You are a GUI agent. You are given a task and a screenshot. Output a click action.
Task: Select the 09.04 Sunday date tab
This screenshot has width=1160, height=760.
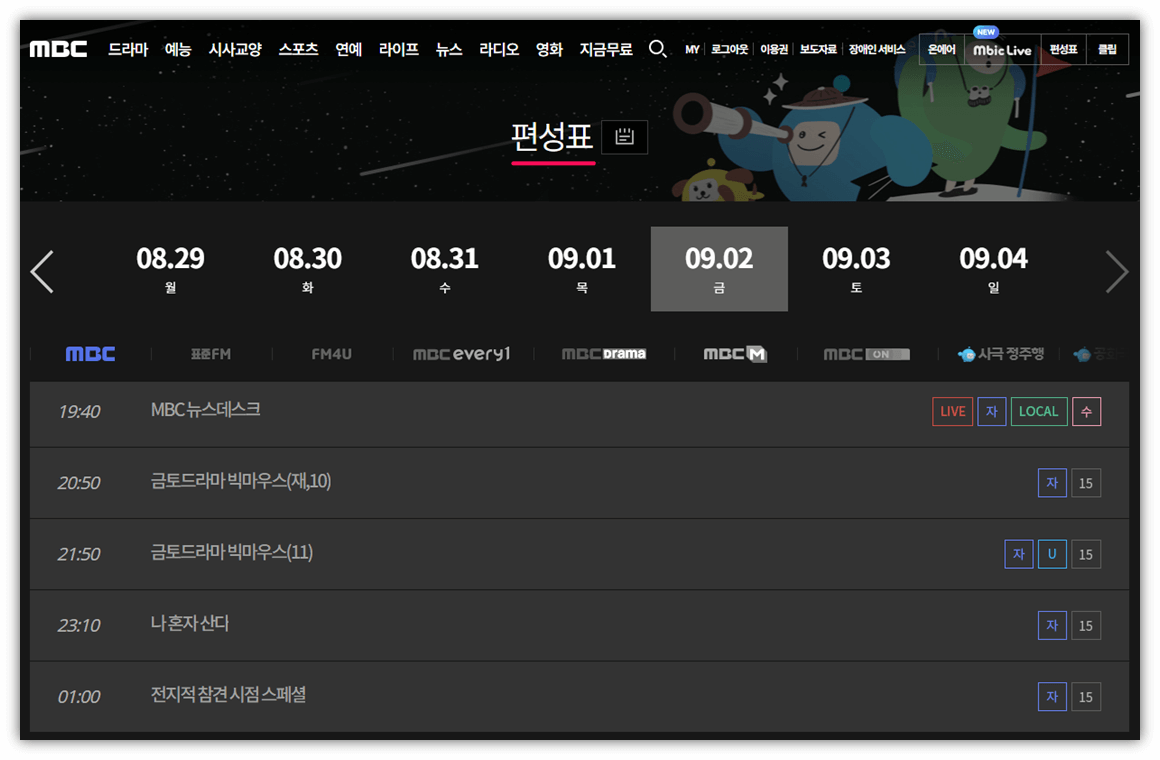coord(994,268)
